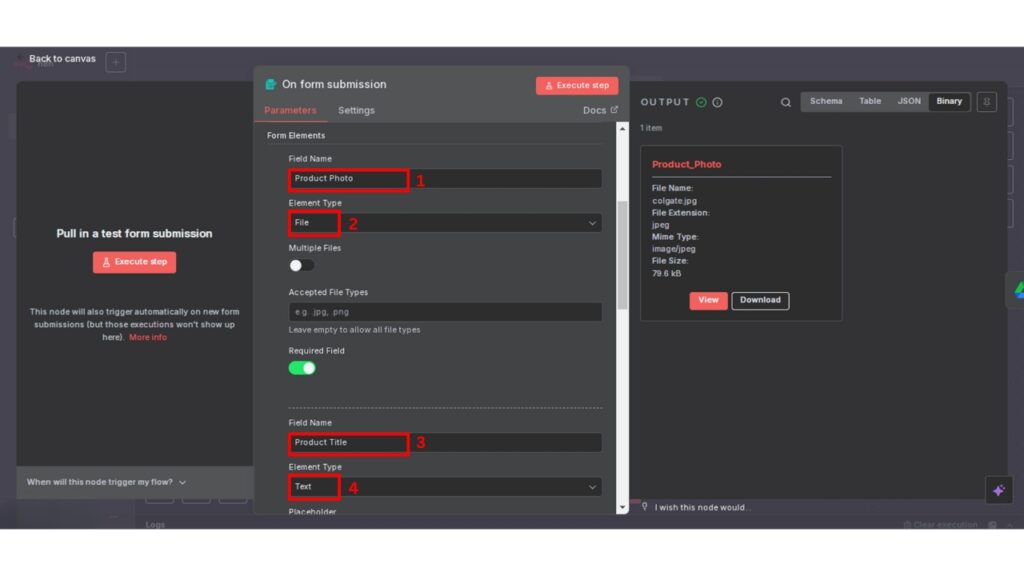Click the pin data icon
This screenshot has height=576, width=1024.
986,102
